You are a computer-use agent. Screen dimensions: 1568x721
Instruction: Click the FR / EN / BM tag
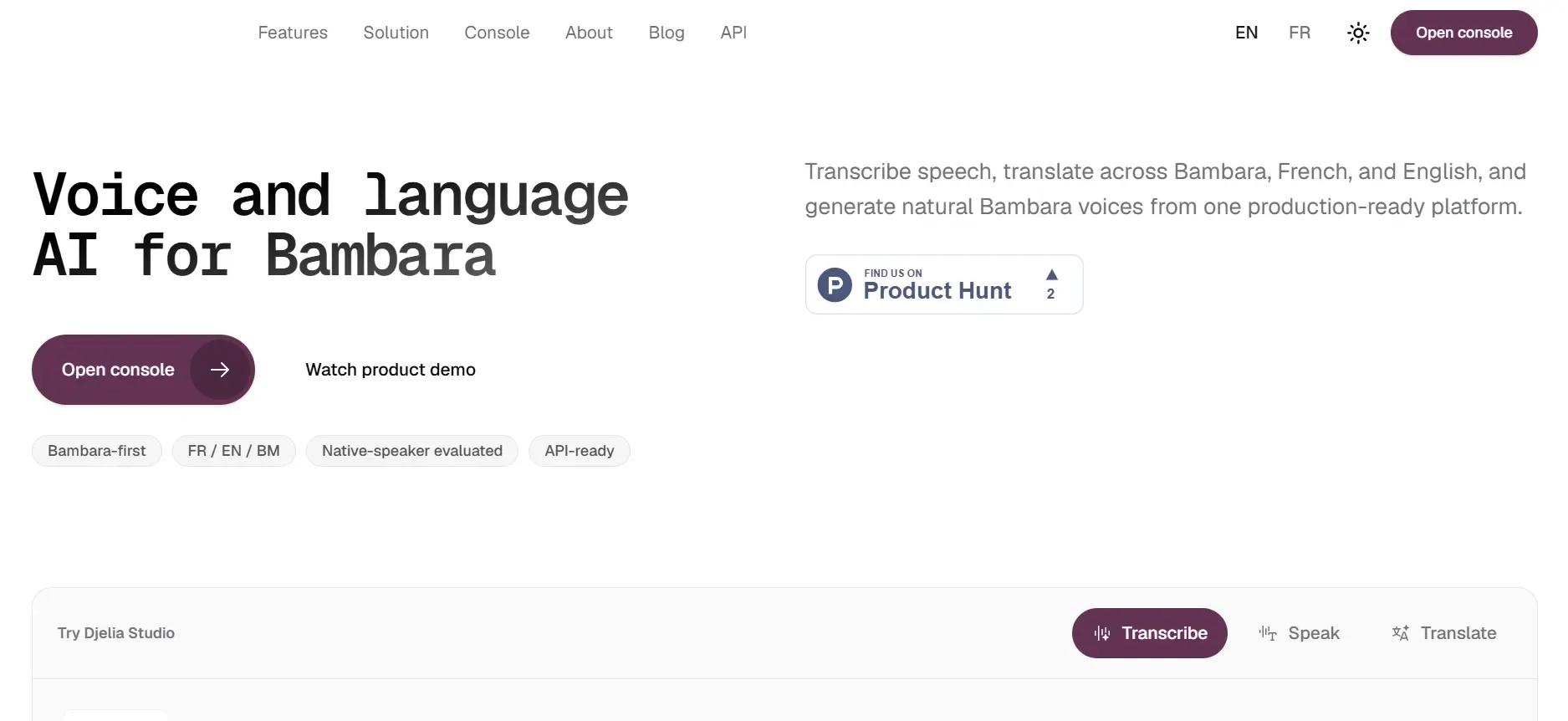click(234, 451)
